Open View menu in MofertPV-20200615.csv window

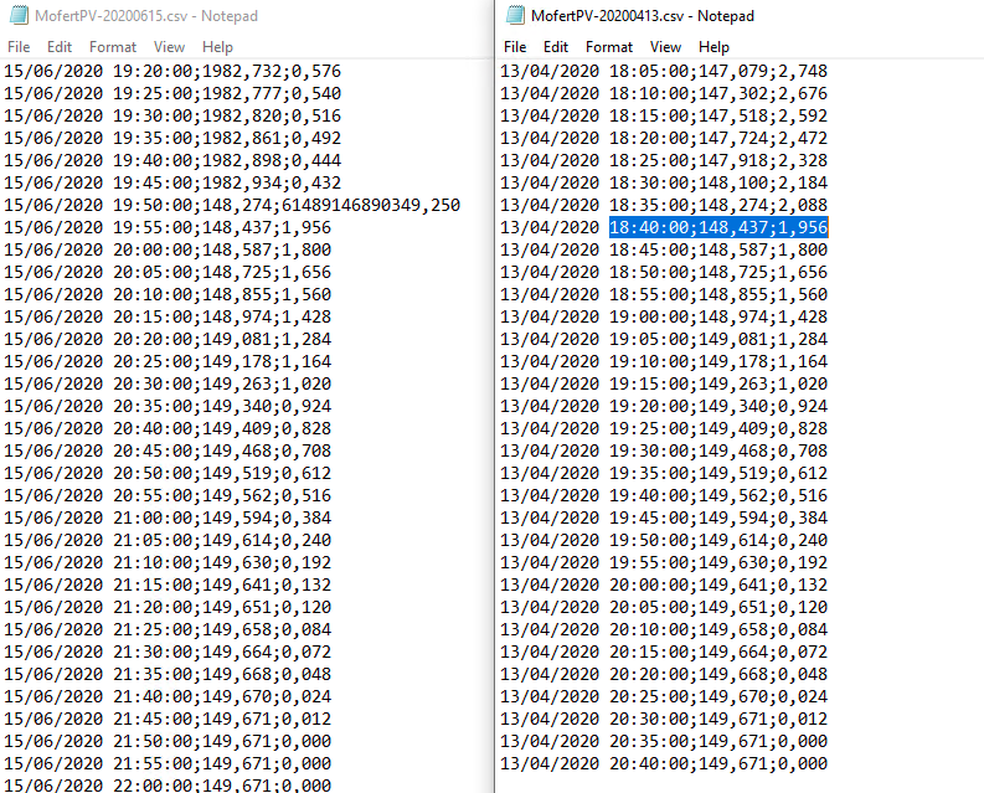tap(169, 47)
